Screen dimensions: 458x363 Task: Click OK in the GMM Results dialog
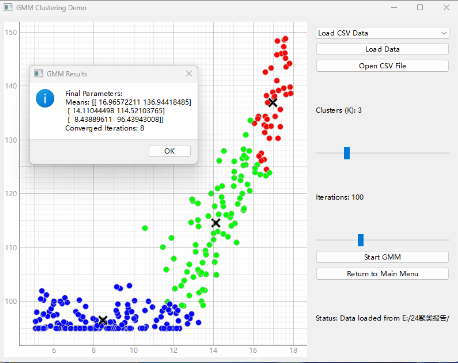coord(170,151)
